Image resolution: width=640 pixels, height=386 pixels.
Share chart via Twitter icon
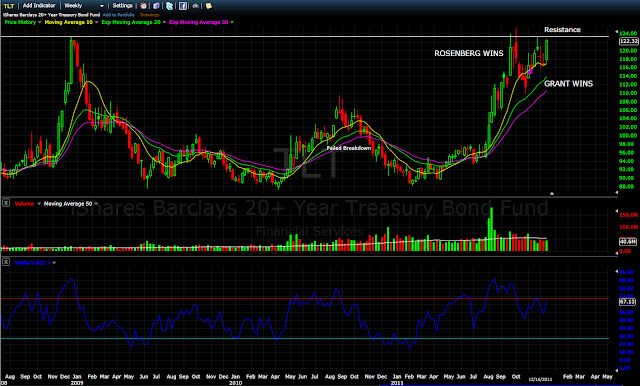tap(169, 6)
